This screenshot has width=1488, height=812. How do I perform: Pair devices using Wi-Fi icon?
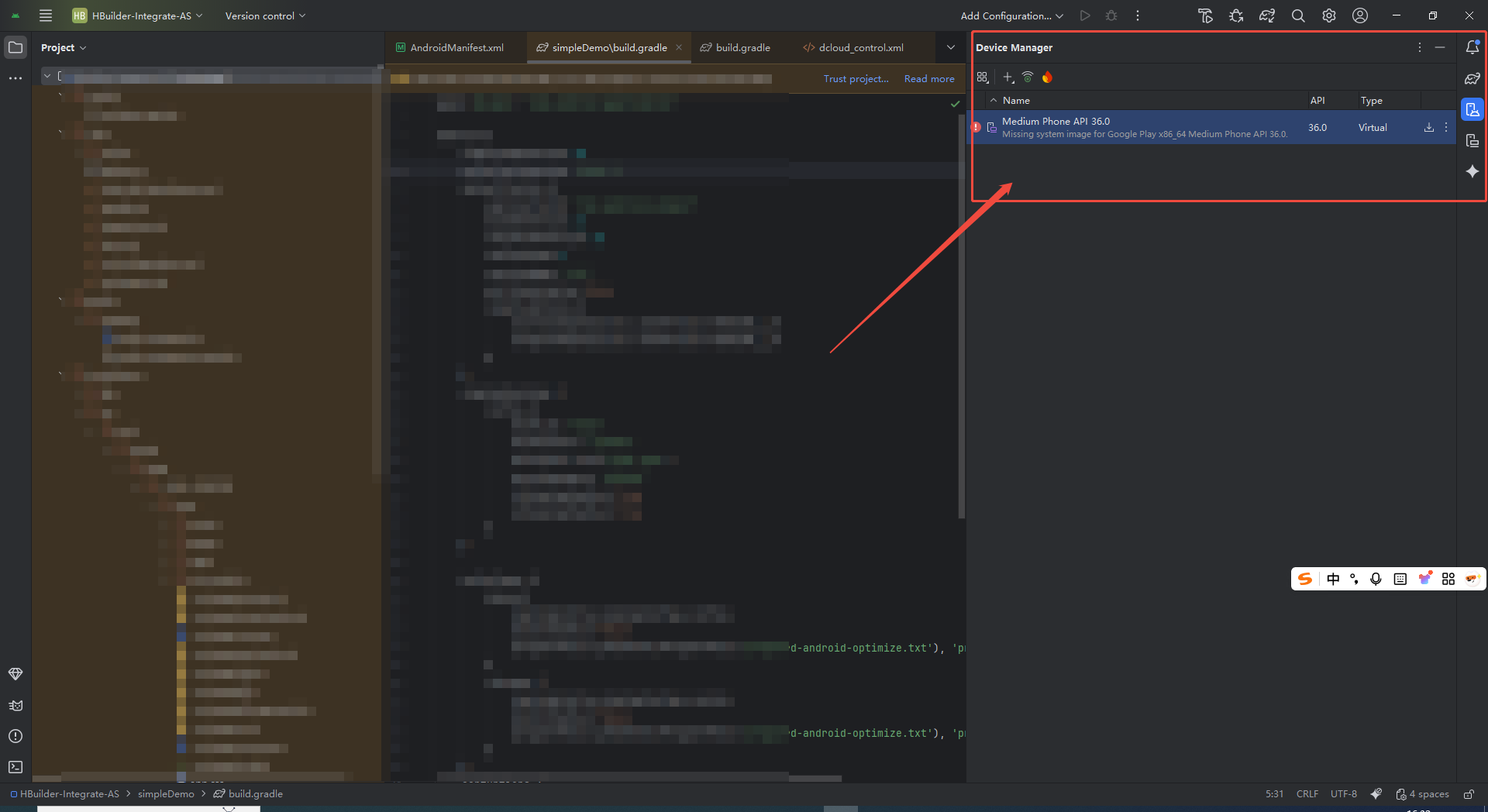1028,77
